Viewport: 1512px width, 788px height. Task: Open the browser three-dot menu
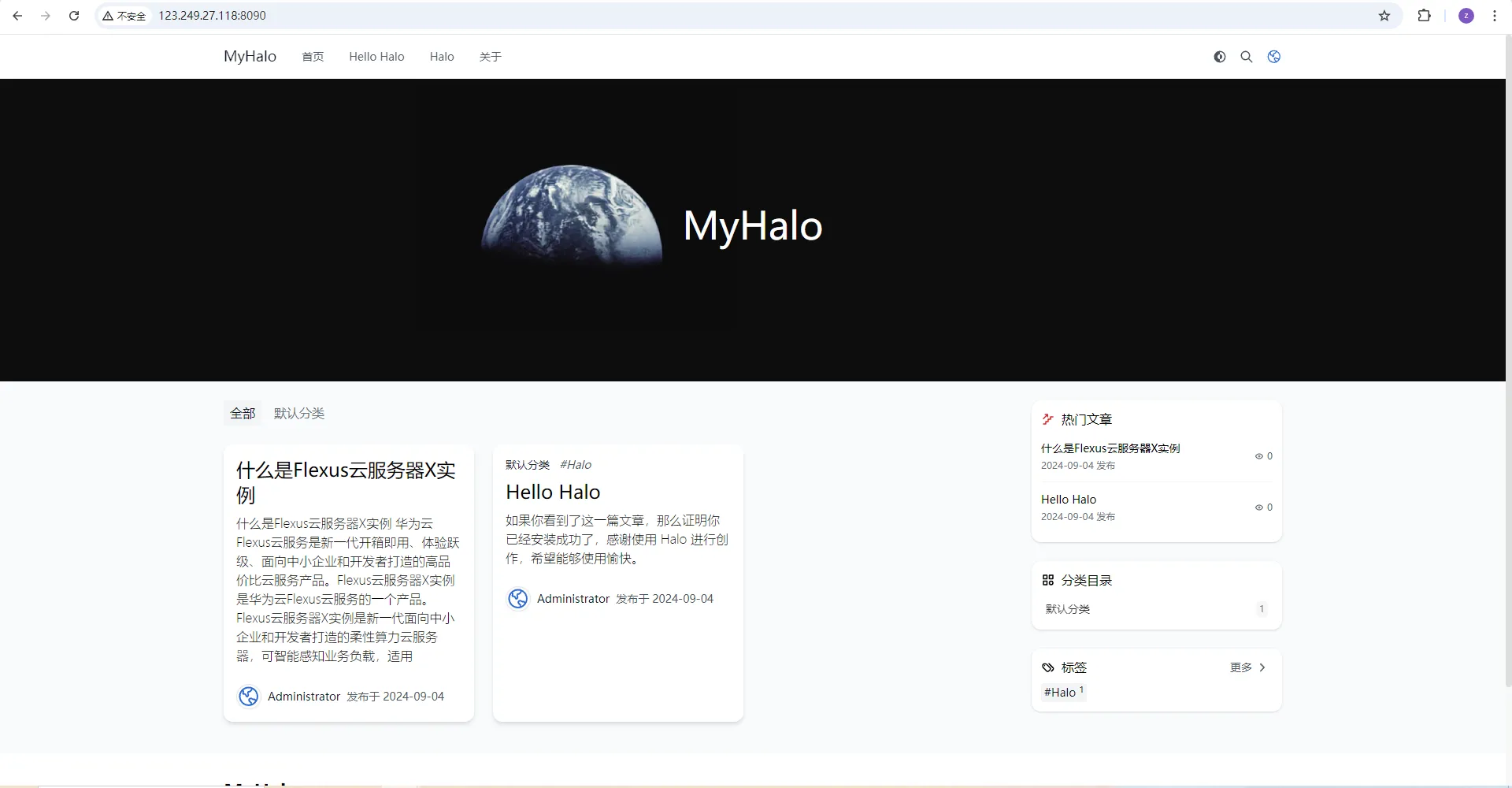coord(1495,16)
